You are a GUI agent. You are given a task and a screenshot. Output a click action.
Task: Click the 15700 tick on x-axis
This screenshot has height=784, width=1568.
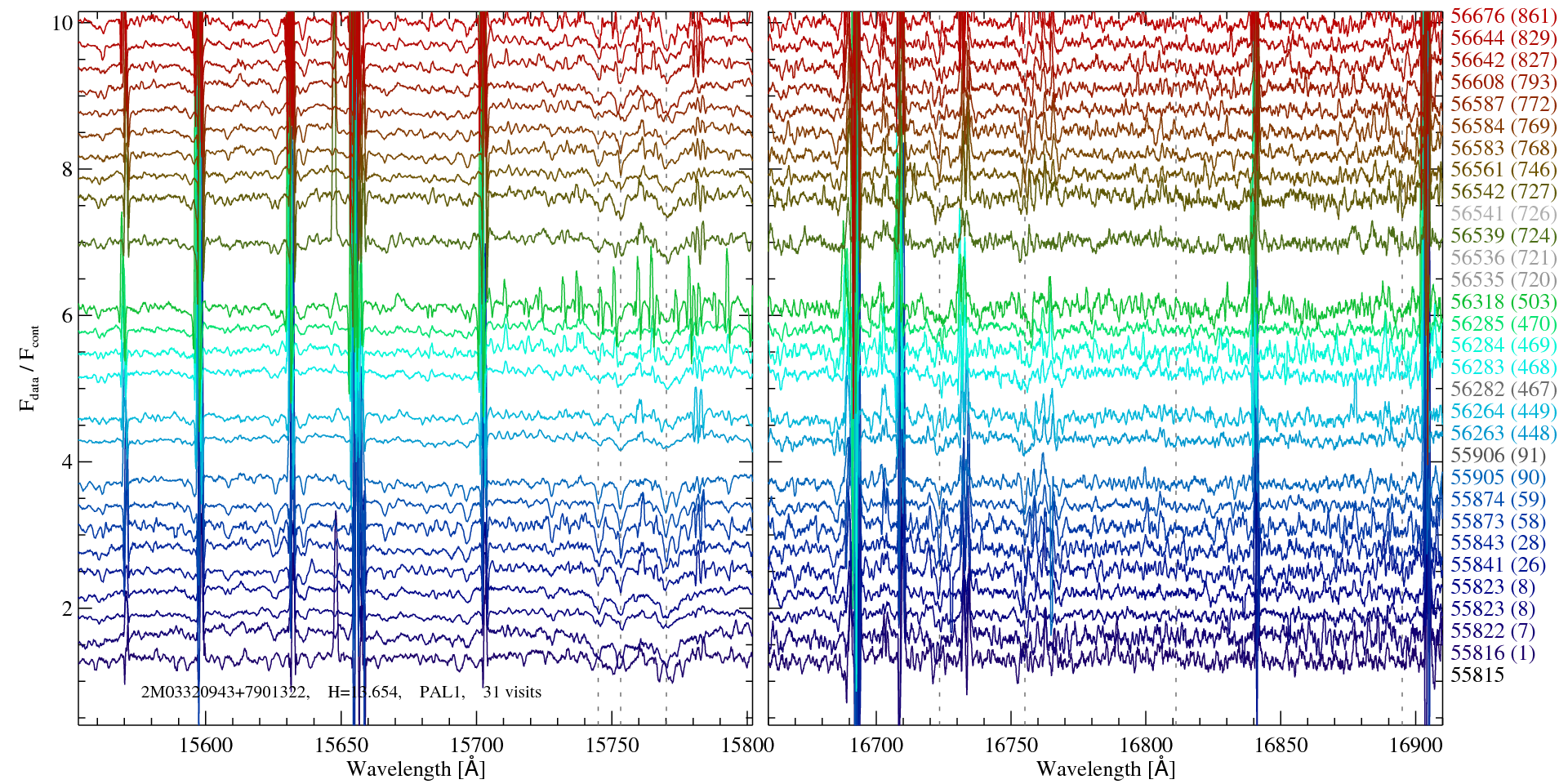pyautogui.click(x=477, y=745)
